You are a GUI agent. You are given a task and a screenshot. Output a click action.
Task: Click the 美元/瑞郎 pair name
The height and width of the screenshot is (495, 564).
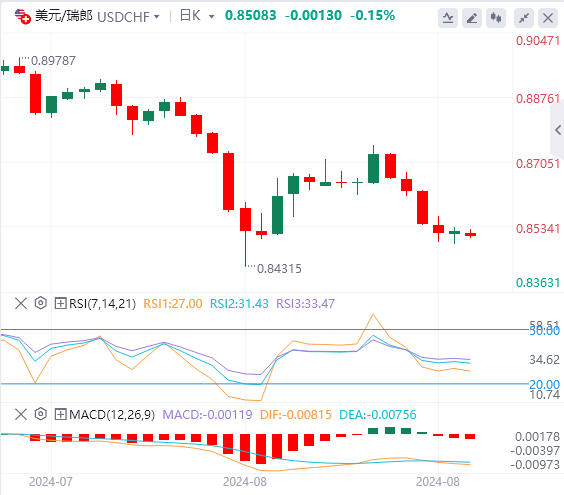tap(64, 16)
